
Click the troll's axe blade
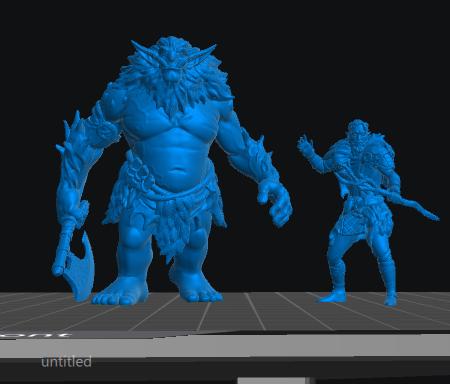tap(81, 267)
